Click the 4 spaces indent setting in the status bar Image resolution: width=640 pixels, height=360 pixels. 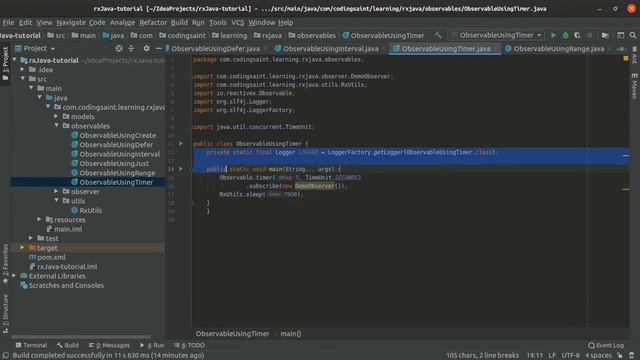pyautogui.click(x=599, y=355)
